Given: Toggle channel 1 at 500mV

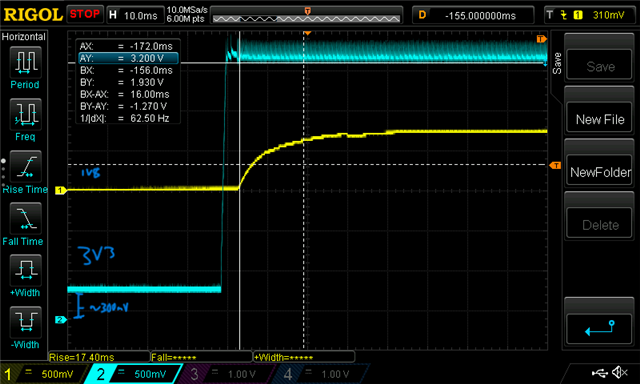Looking at the screenshot, I should 44,374.
